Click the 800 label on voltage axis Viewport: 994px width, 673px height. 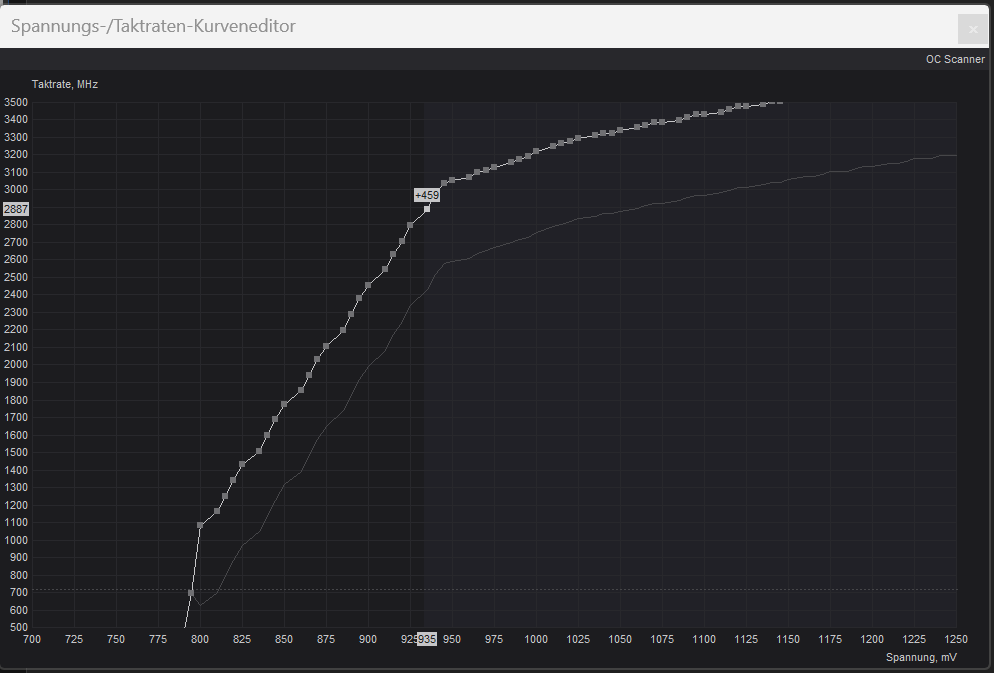pos(200,639)
